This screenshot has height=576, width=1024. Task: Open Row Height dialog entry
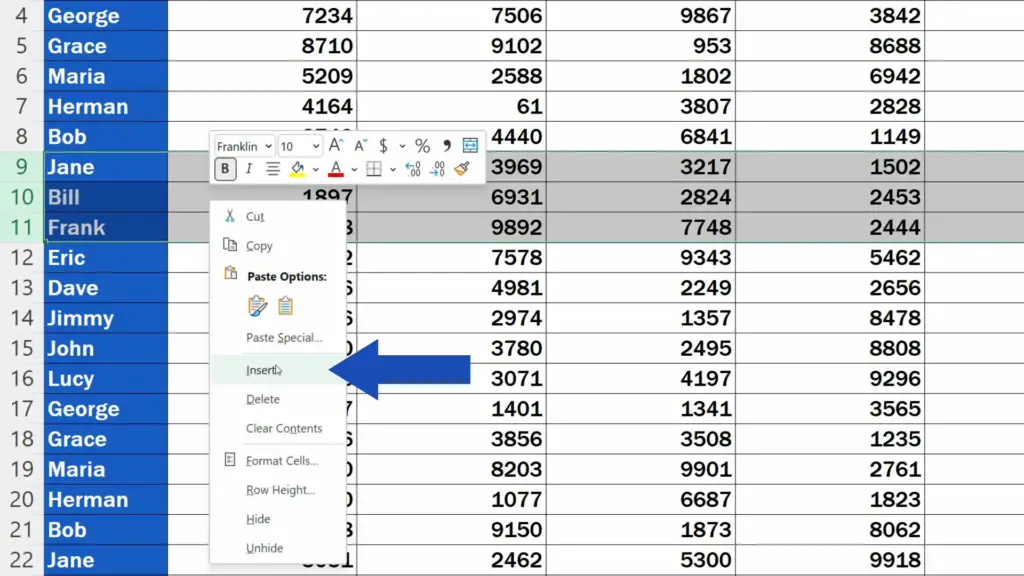278,490
